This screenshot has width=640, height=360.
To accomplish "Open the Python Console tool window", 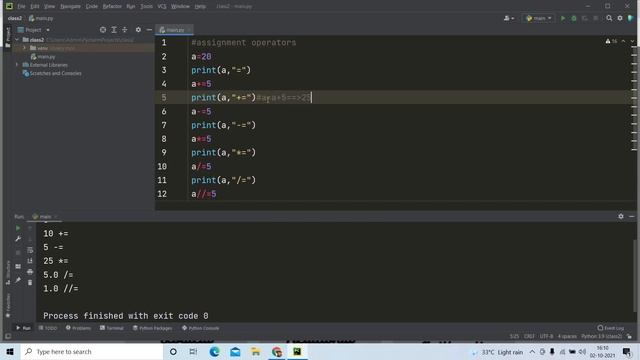I will [x=200, y=328].
